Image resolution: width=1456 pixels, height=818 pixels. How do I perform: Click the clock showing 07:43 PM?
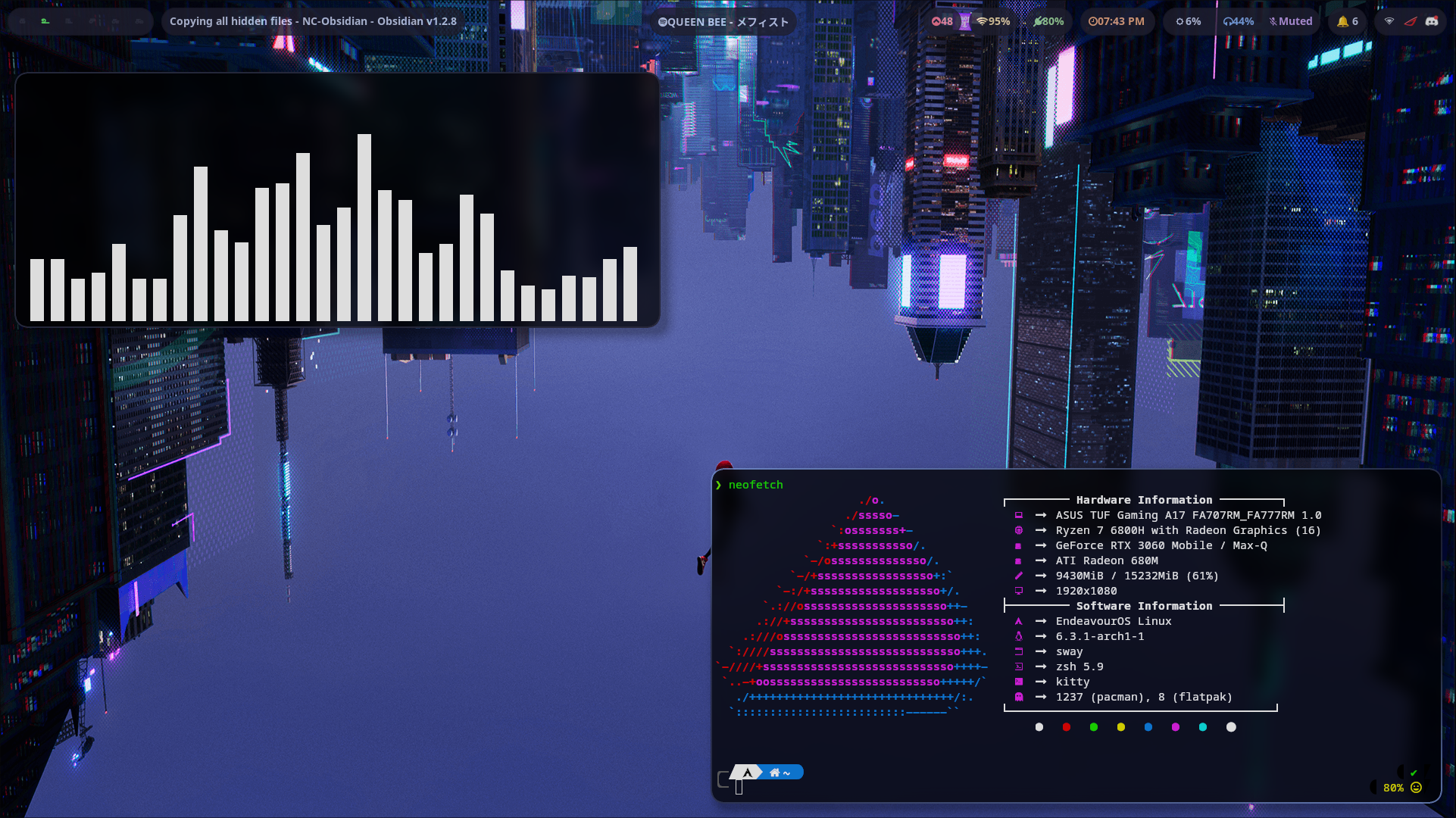pos(1116,21)
